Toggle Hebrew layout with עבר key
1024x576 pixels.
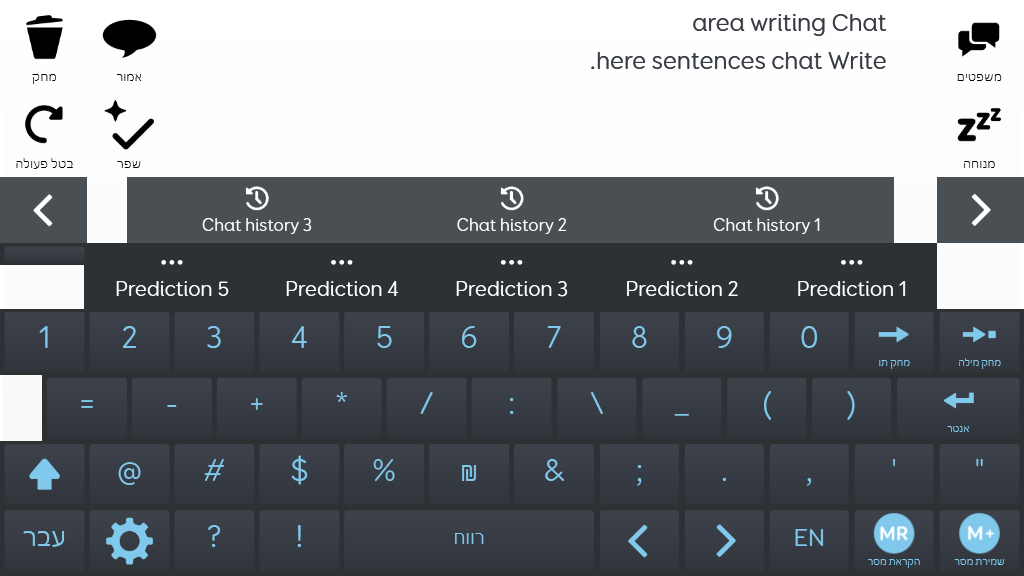44,538
